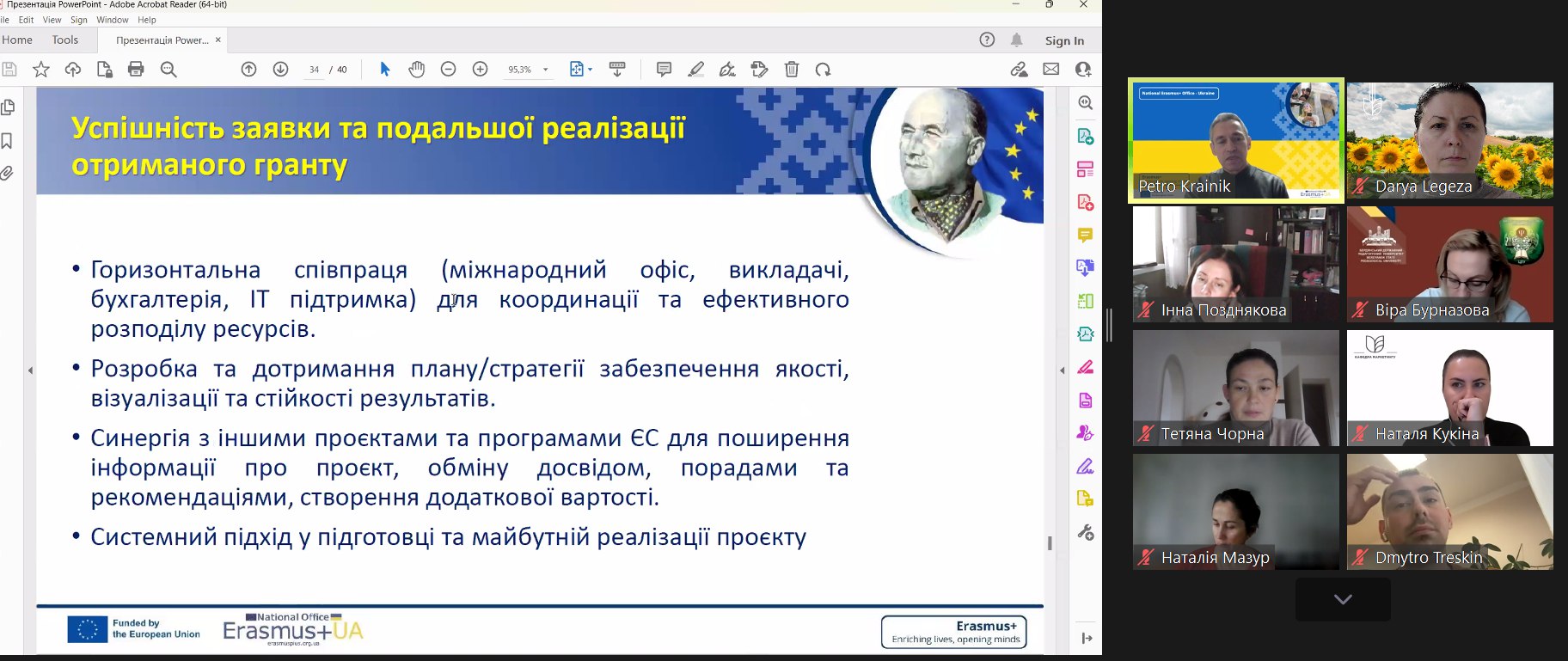Open the Edit menu
This screenshot has height=661, width=1568.
(x=26, y=20)
